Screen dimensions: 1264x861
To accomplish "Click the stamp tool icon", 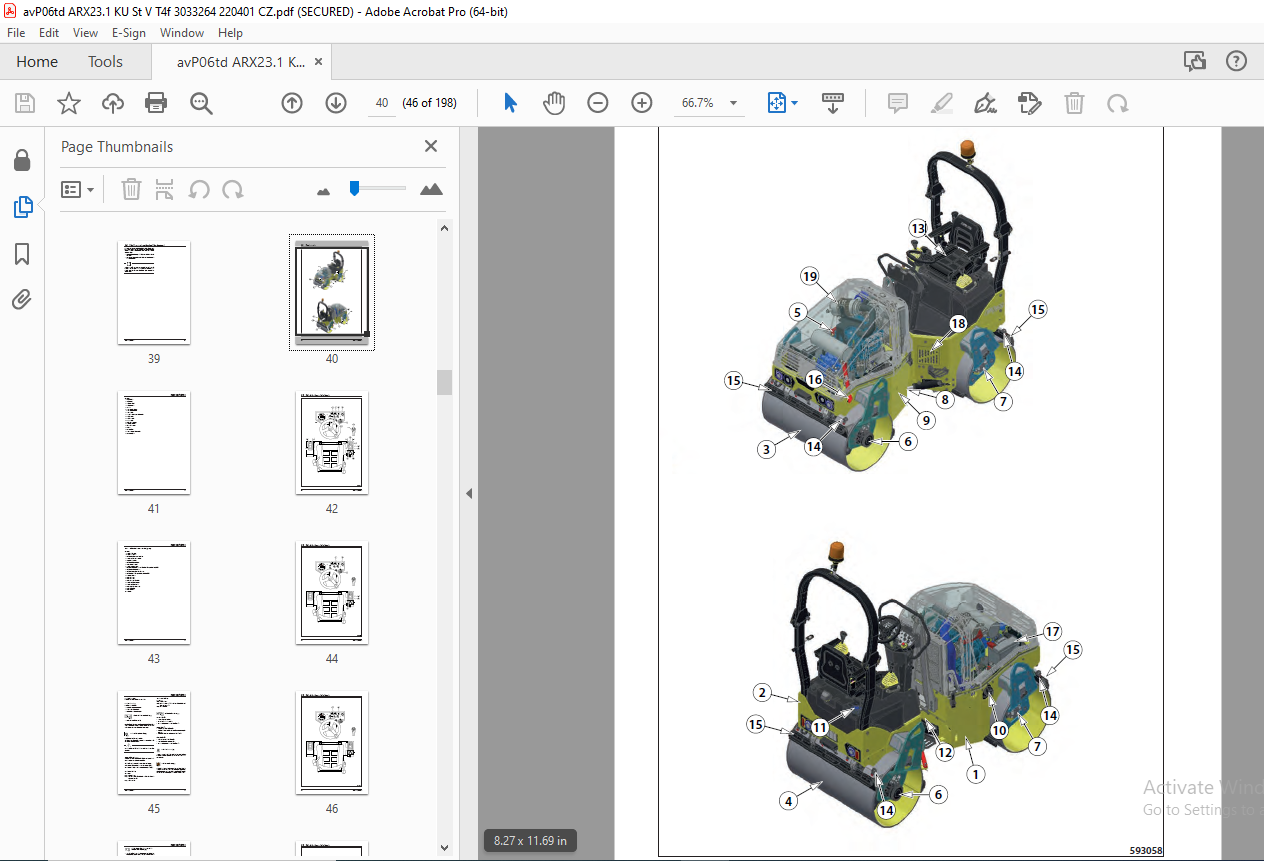I will 1030,103.
